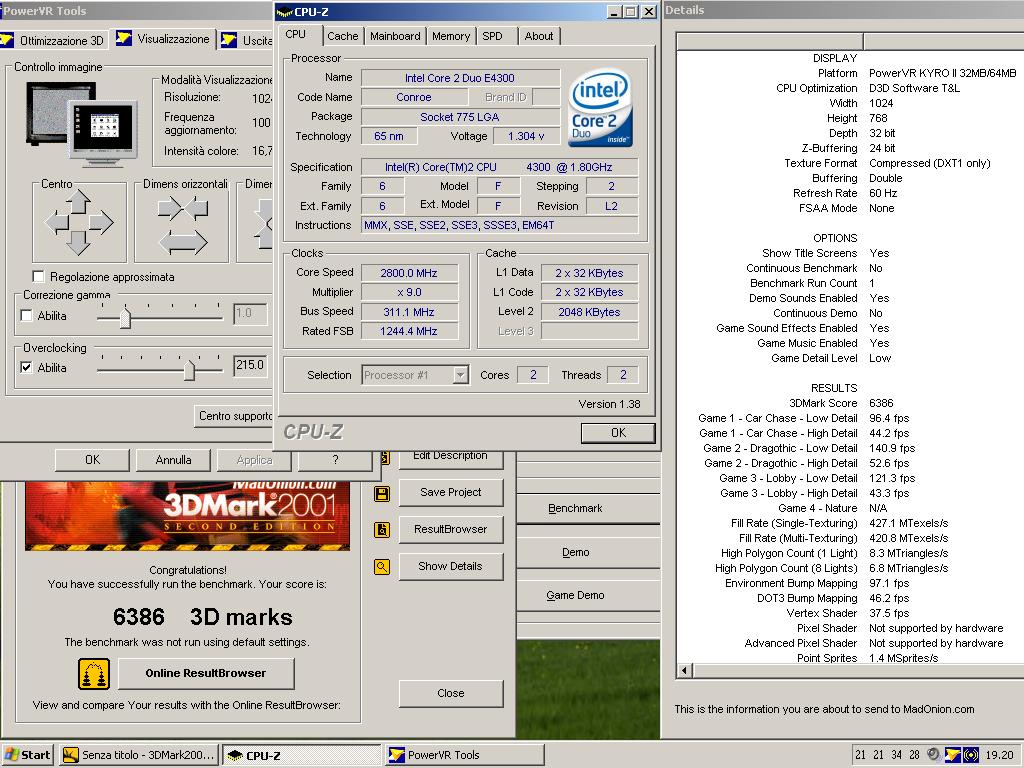Screen dimensions: 1024x768
Task: Click the Show Details button
Action: point(451,567)
